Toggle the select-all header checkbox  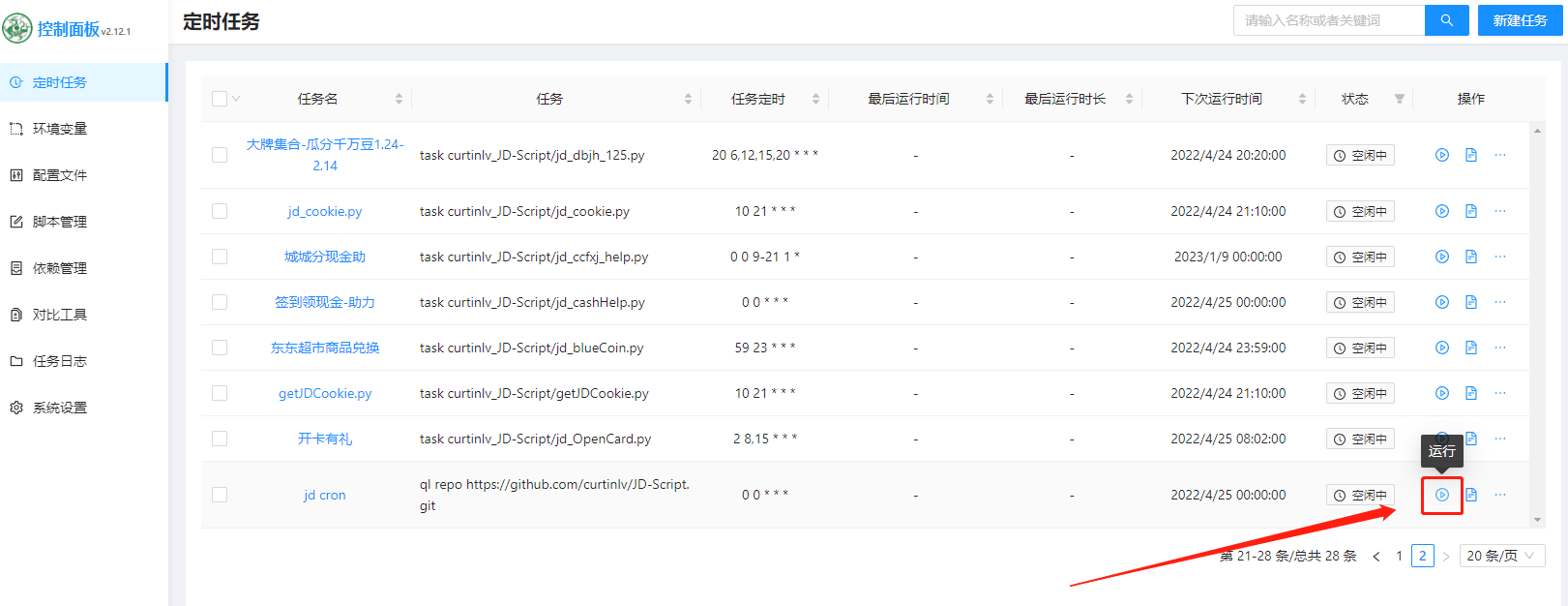[x=220, y=99]
